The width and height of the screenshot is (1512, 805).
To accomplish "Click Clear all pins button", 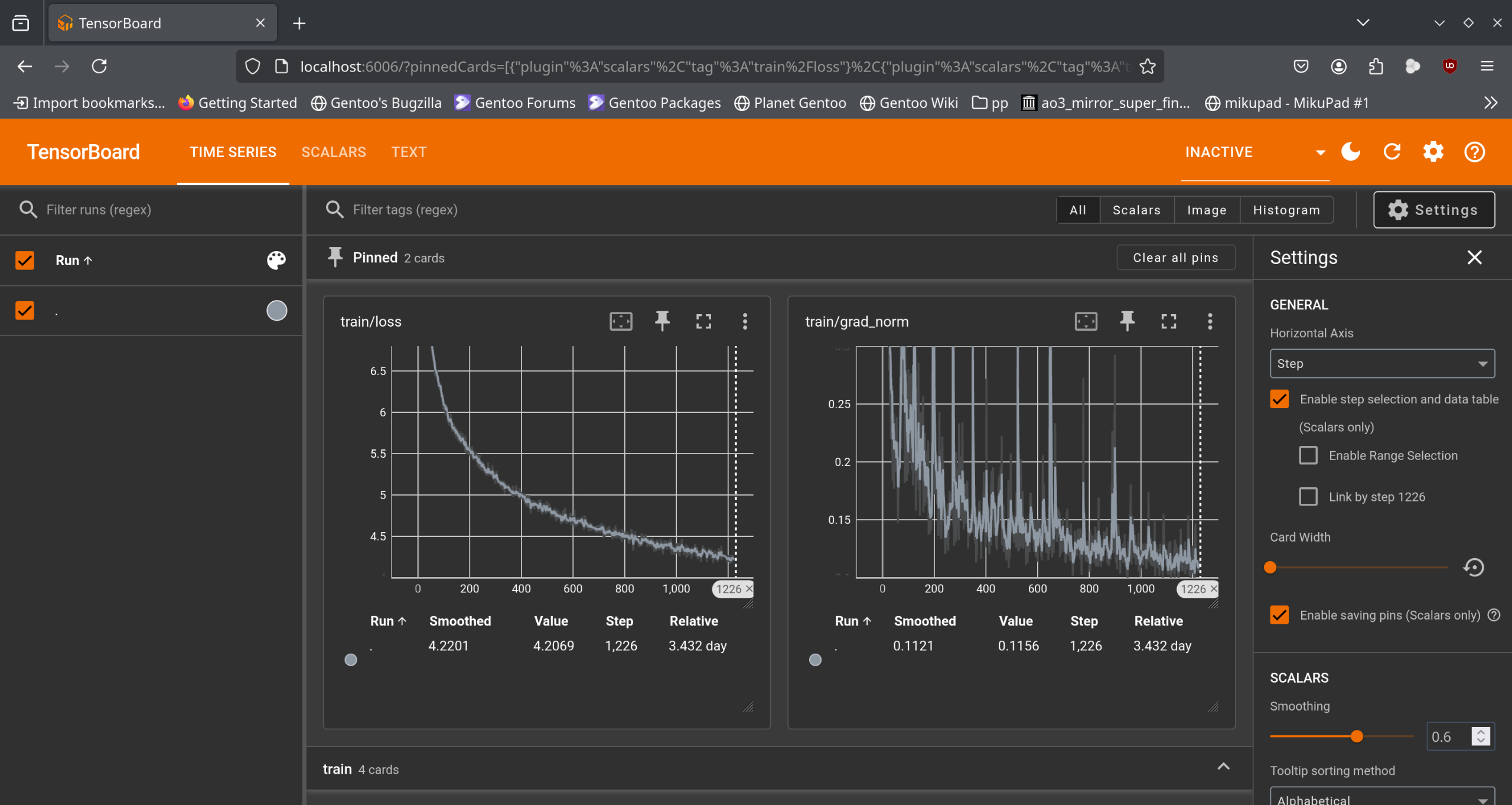I will pos(1175,258).
